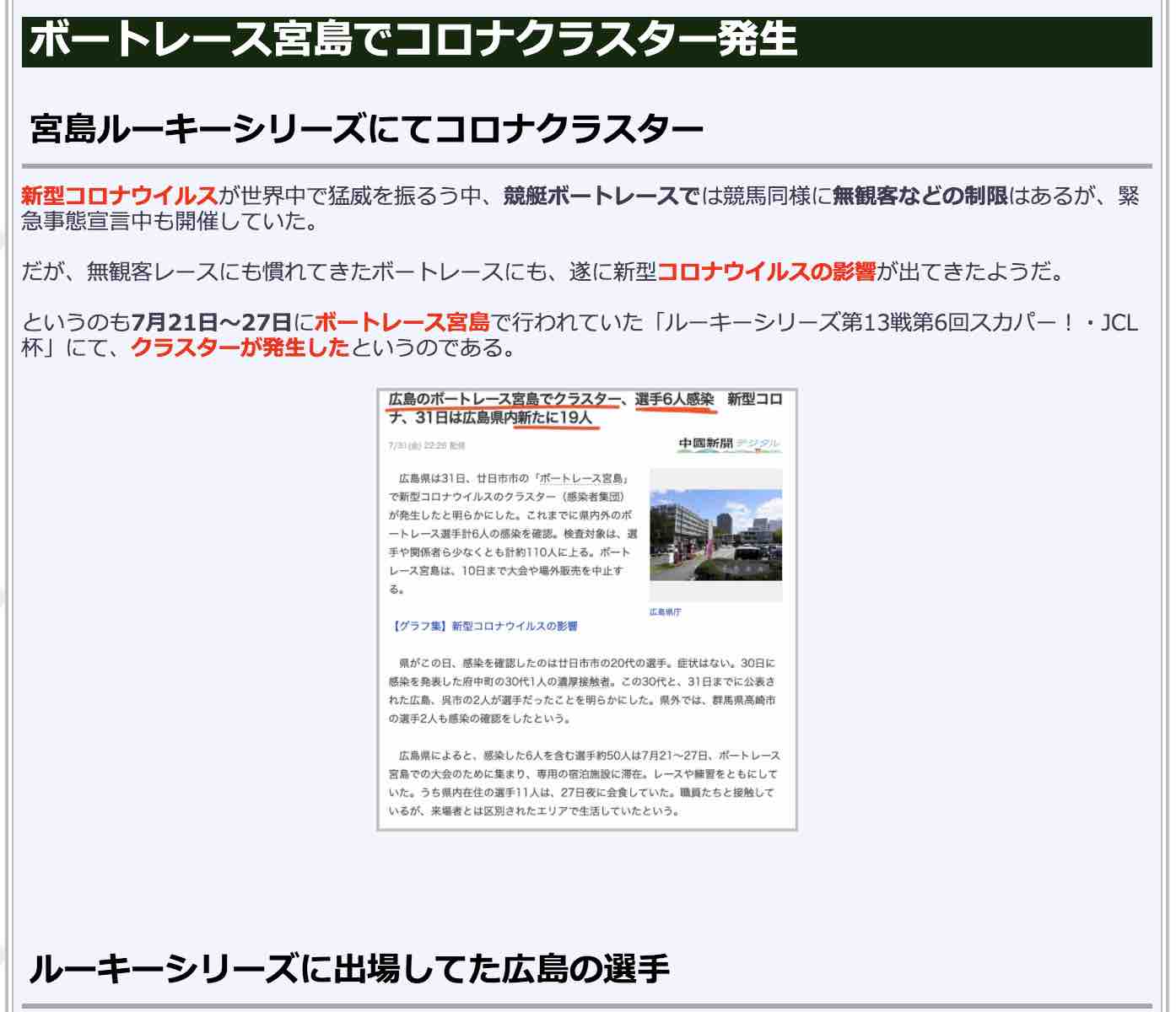This screenshot has height=1012, width=1176.
Task: Click the underlined ボートレース宮島 link inside the article
Action: click(578, 476)
